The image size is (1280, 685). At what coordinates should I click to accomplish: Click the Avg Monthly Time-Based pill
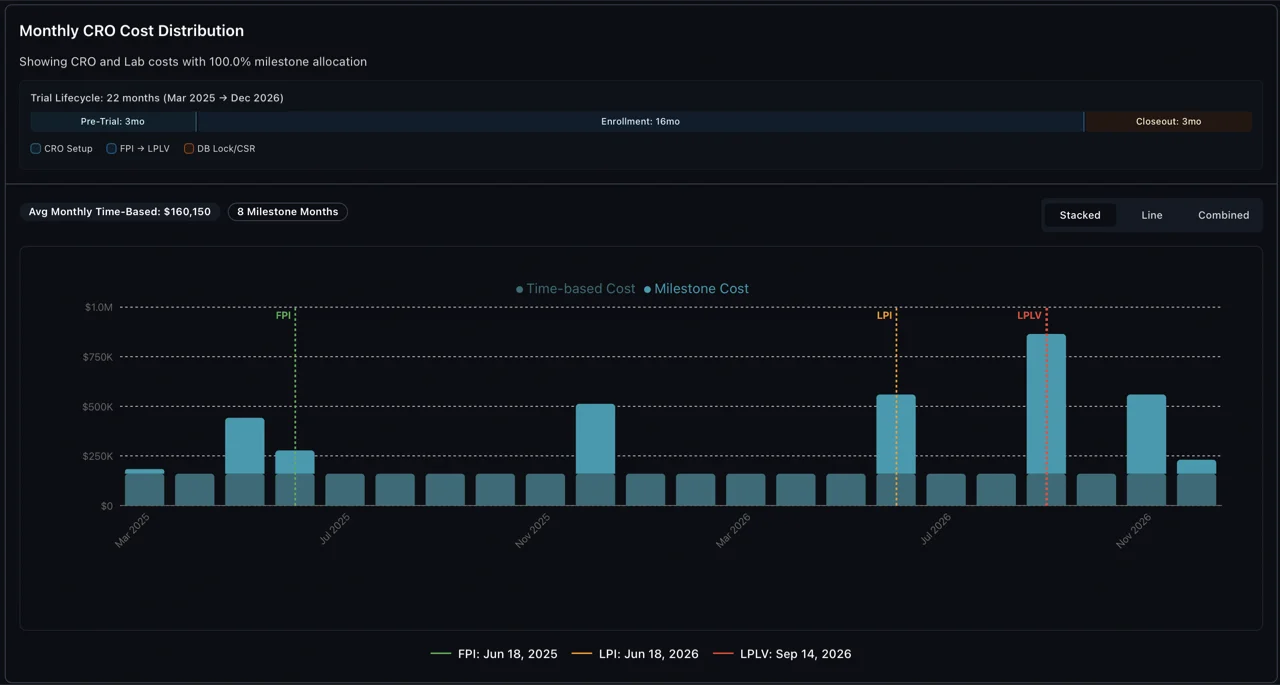point(119,211)
